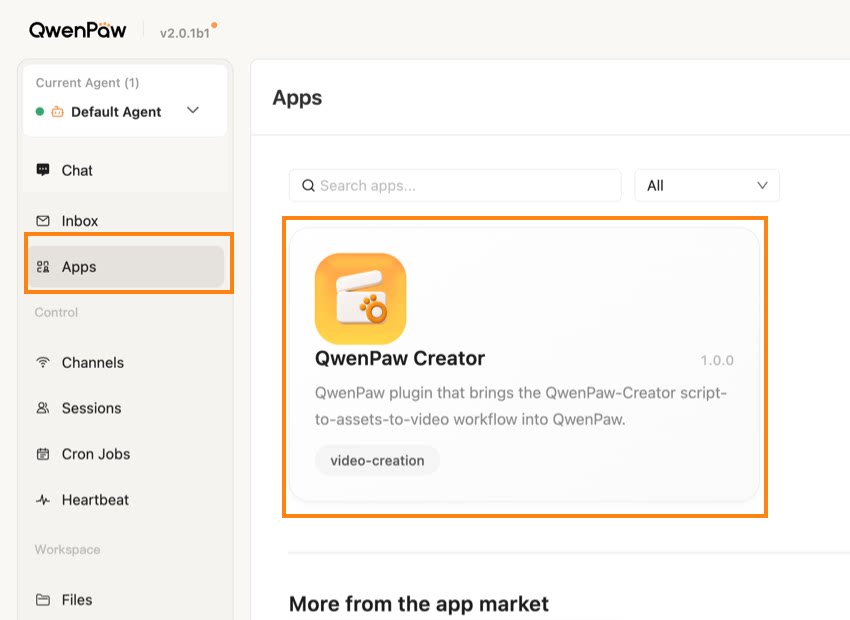Click the arrow on the All filter
The image size is (850, 620).
pos(762,185)
